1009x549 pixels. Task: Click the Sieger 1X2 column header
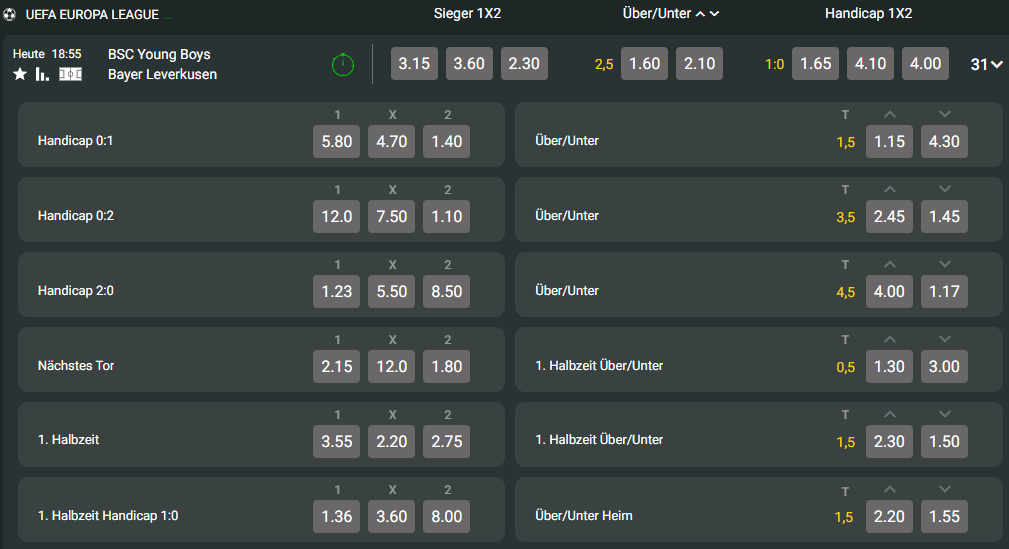pos(467,14)
